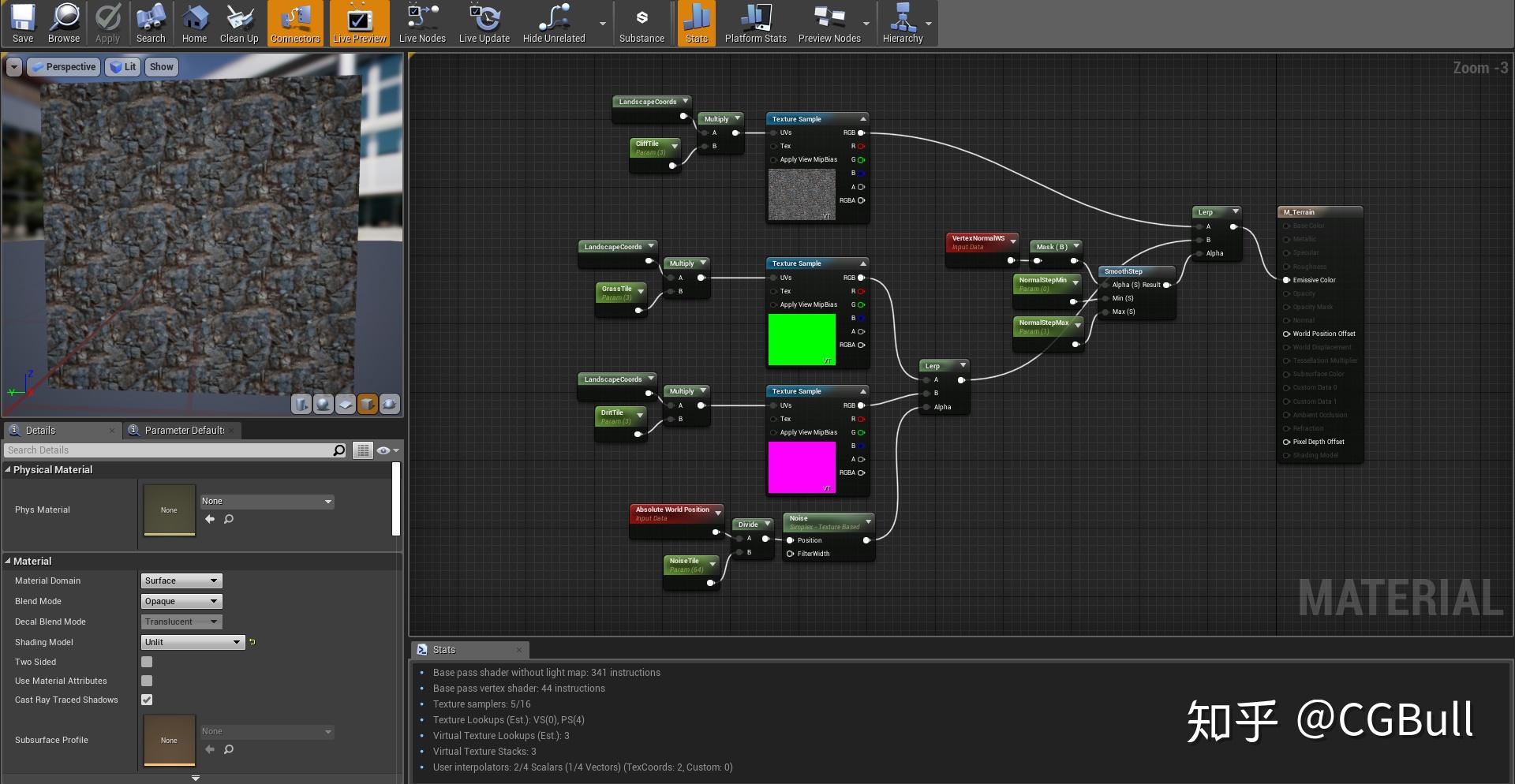Click the Browse icon in toolbar
This screenshot has width=1515, height=784.
click(64, 24)
